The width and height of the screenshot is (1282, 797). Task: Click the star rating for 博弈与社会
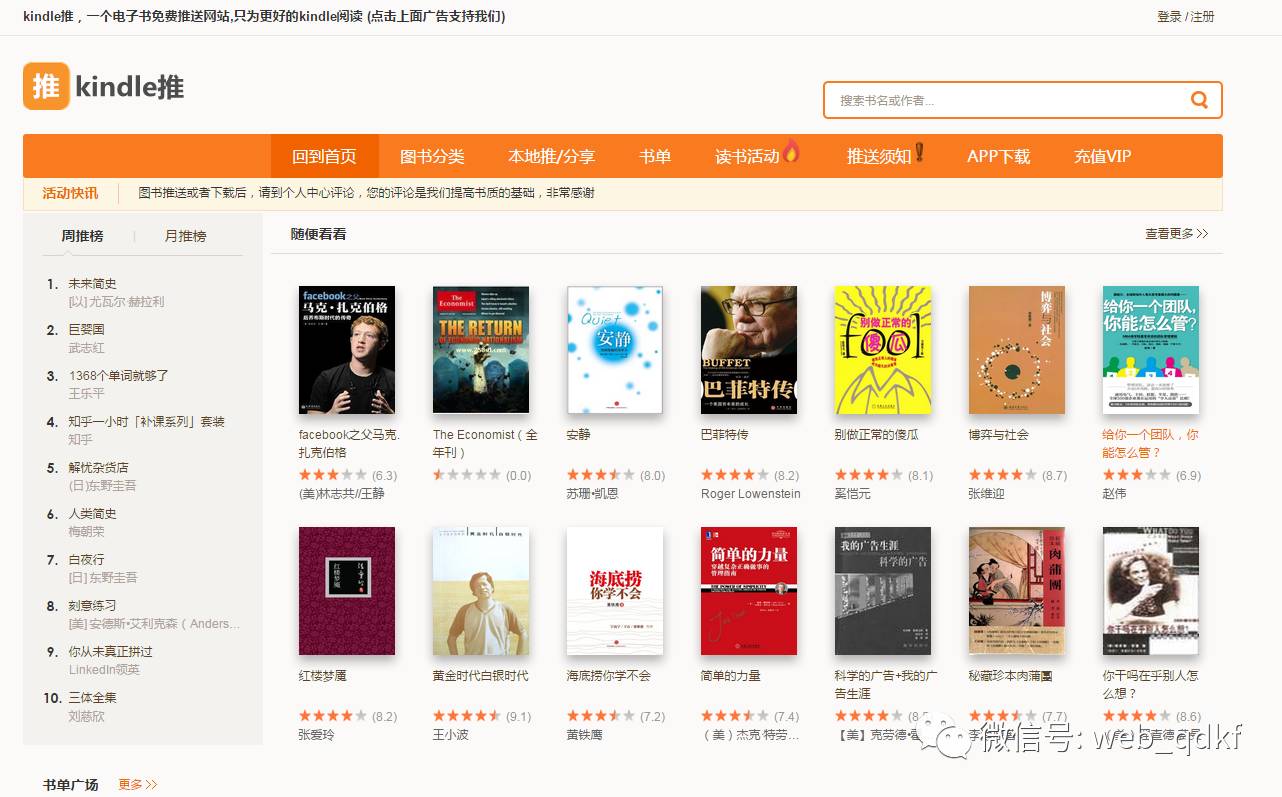[x=1003, y=475]
